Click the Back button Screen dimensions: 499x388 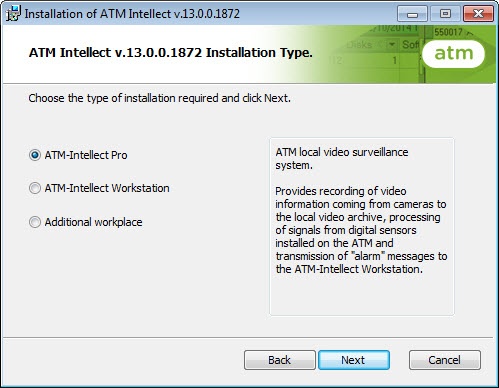[280, 360]
